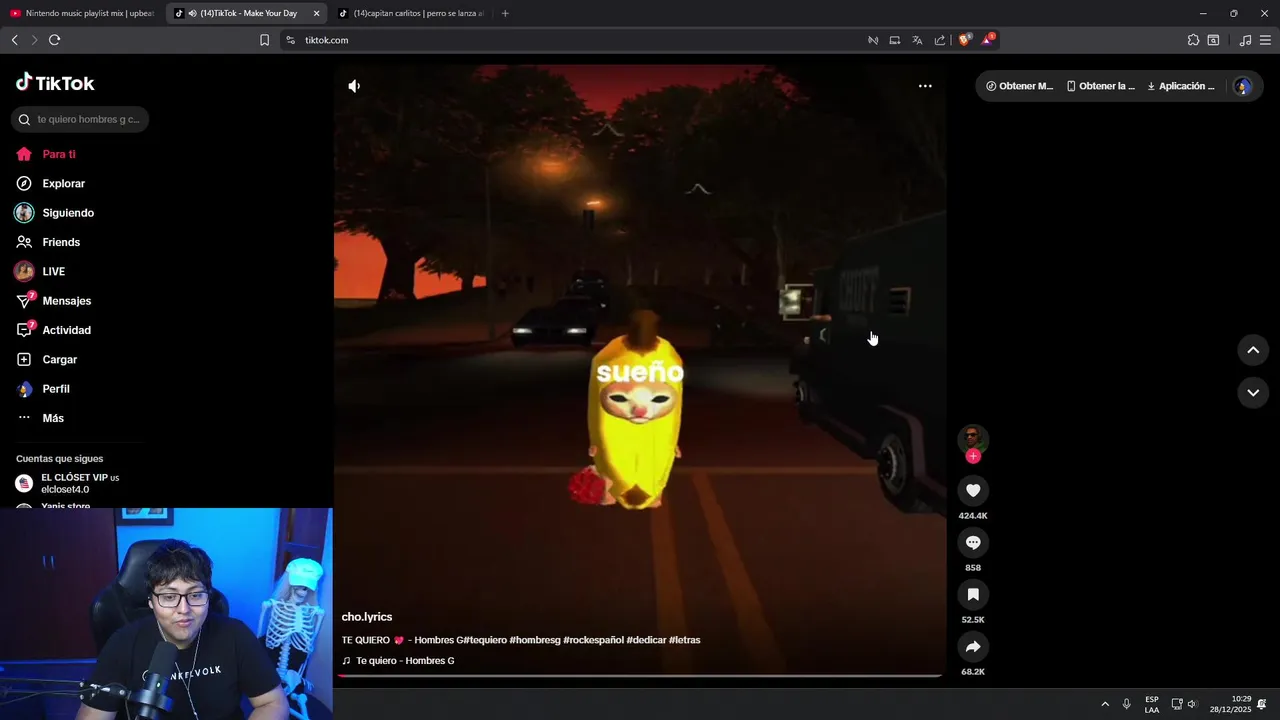Image resolution: width=1280 pixels, height=720 pixels.
Task: Open the taskbar volume control
Action: (1192, 704)
